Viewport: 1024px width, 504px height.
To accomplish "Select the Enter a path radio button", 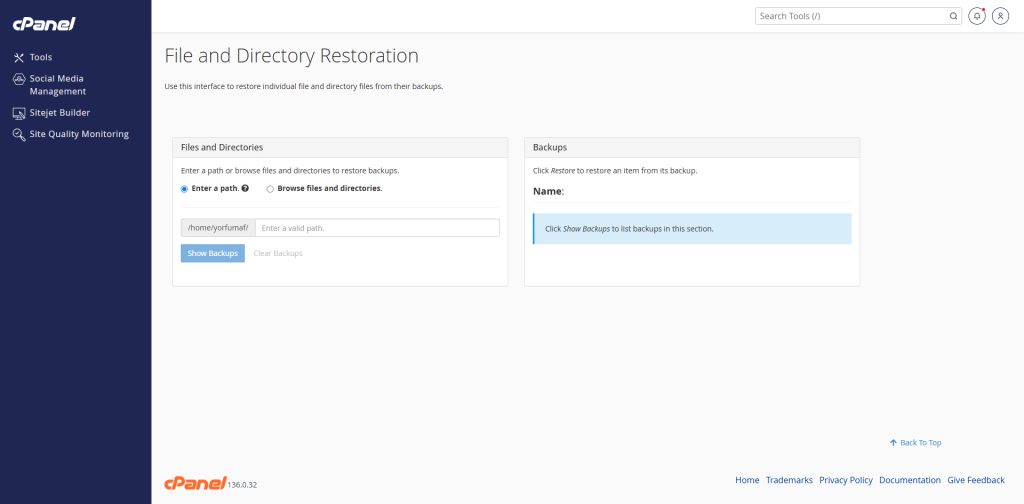I will click(184, 189).
